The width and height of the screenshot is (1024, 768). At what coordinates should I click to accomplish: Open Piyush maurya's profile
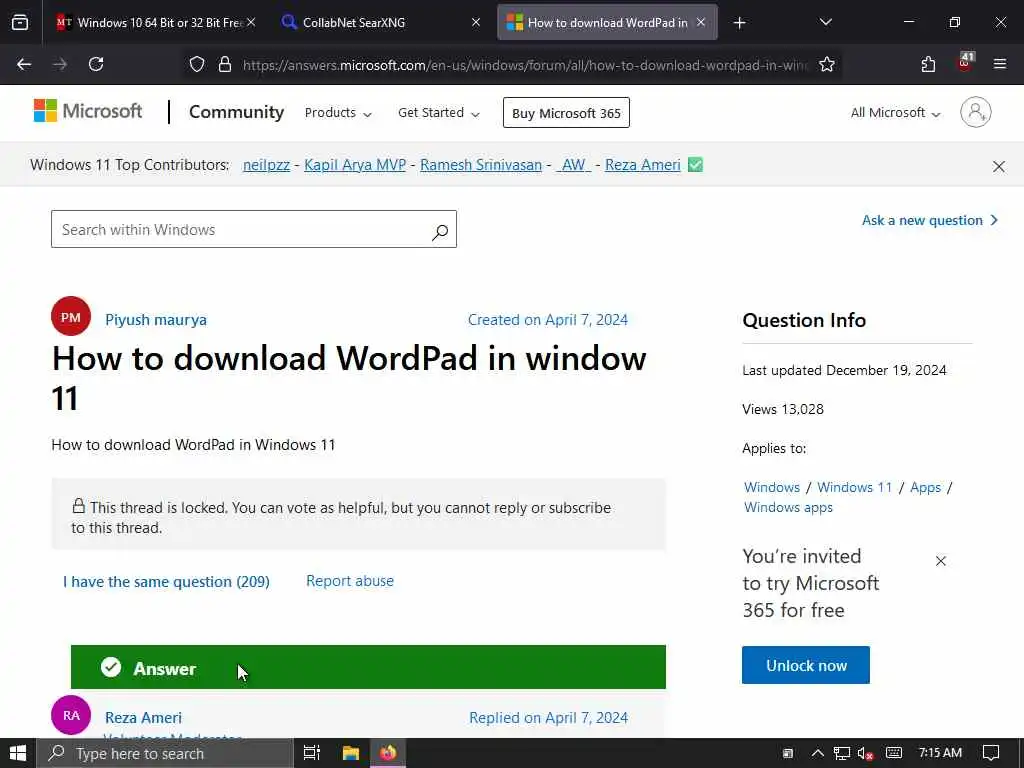coord(156,319)
